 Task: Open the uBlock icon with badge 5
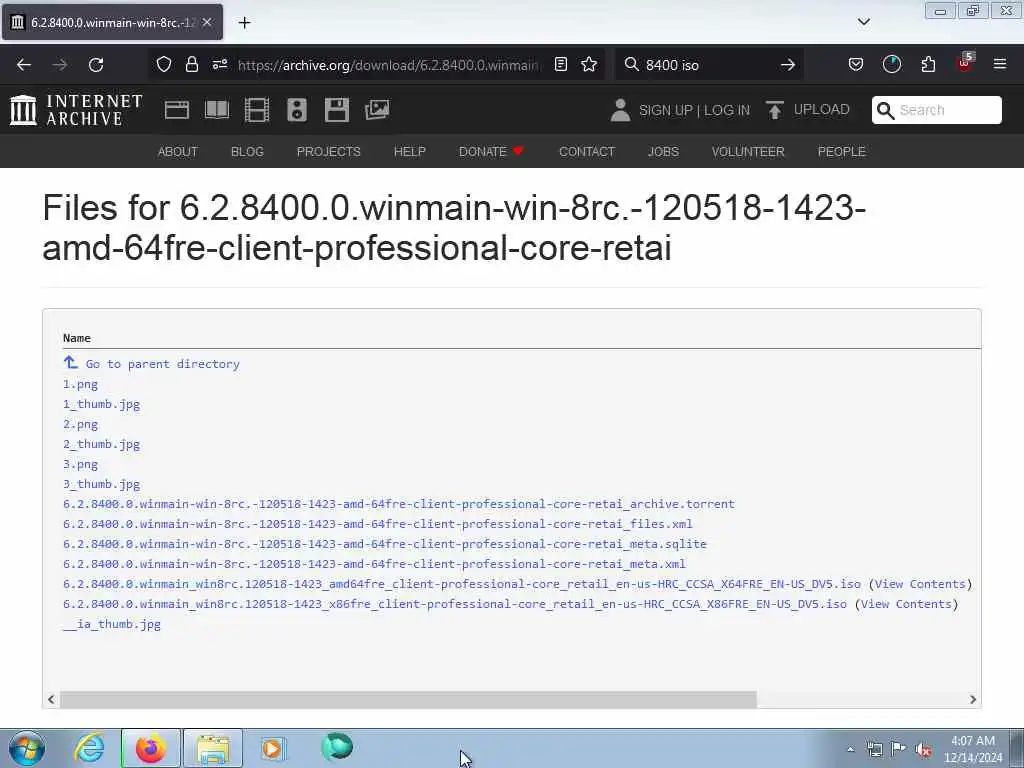pos(965,63)
